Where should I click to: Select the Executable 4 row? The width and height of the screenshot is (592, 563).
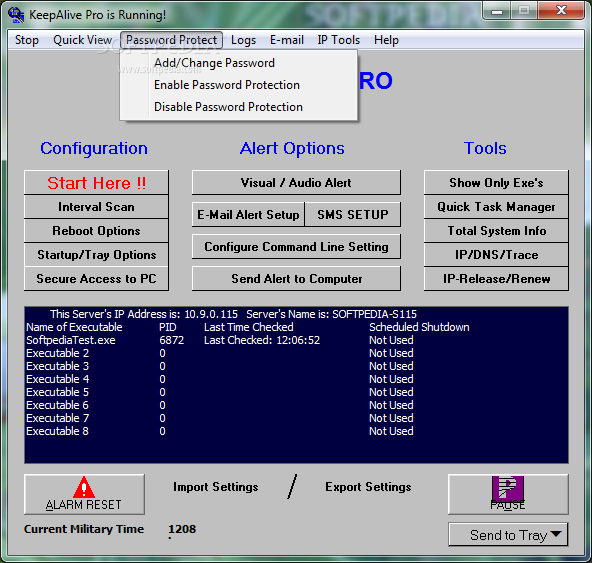[x=296, y=379]
